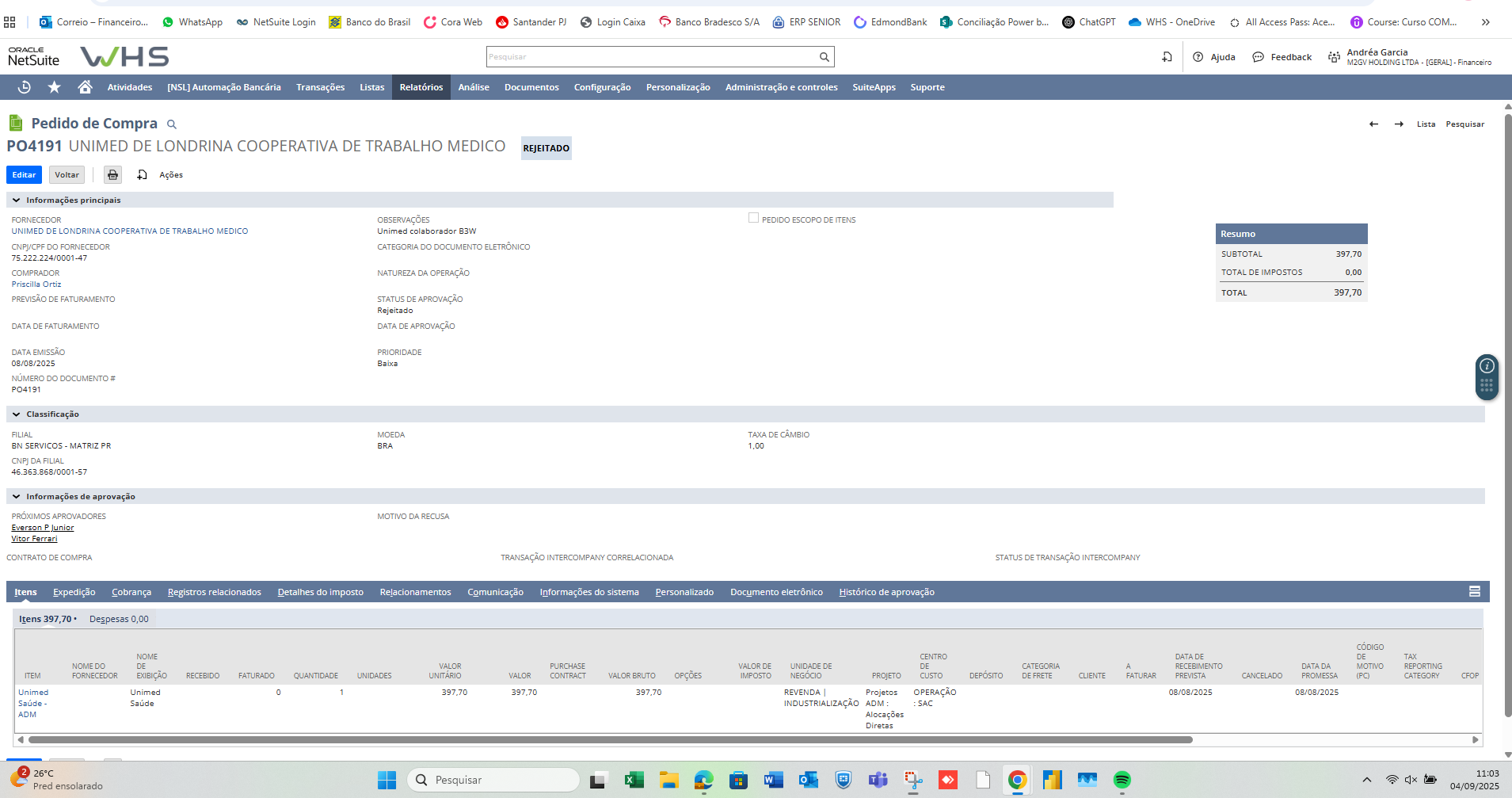Open the Transações menu
1512x798 pixels.
tap(320, 87)
